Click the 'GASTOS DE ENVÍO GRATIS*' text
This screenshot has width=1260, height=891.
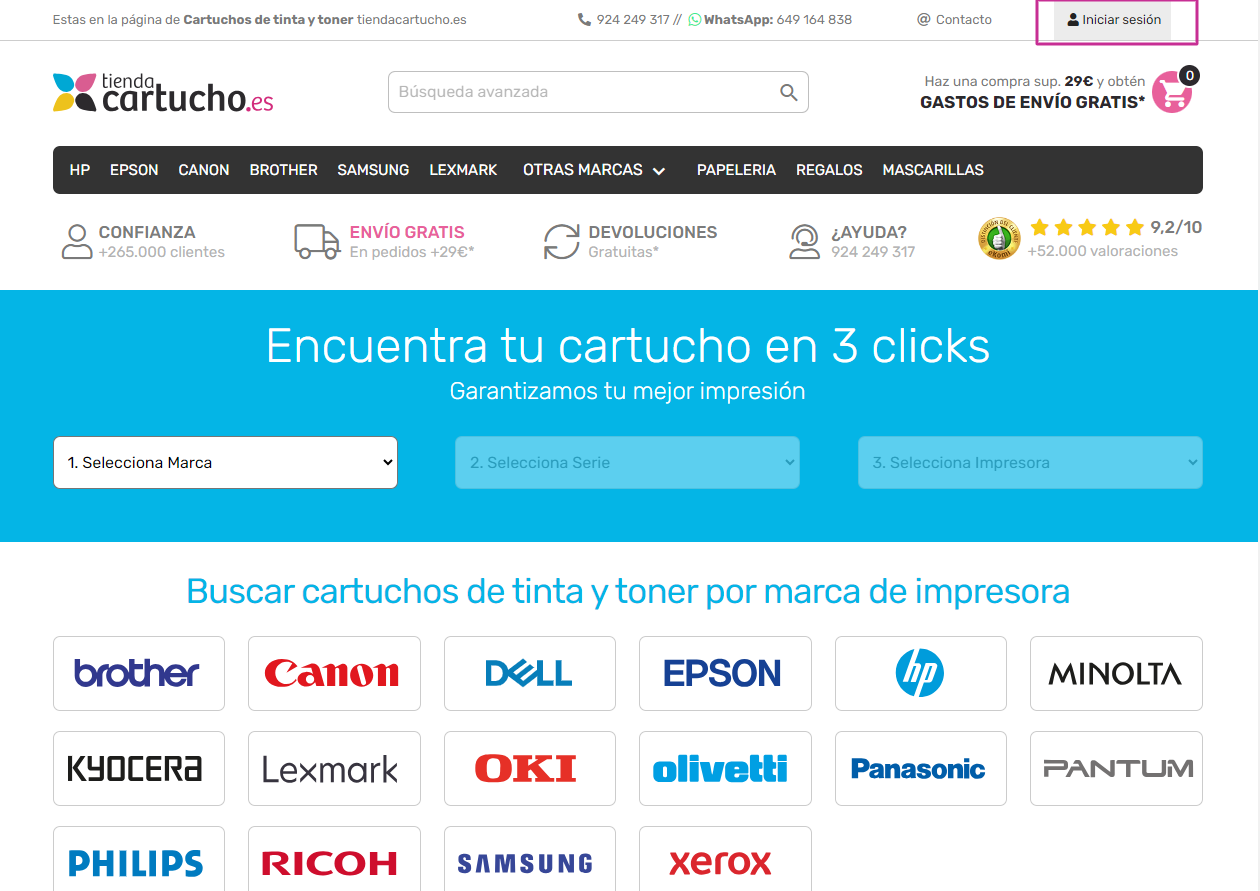coord(1033,102)
